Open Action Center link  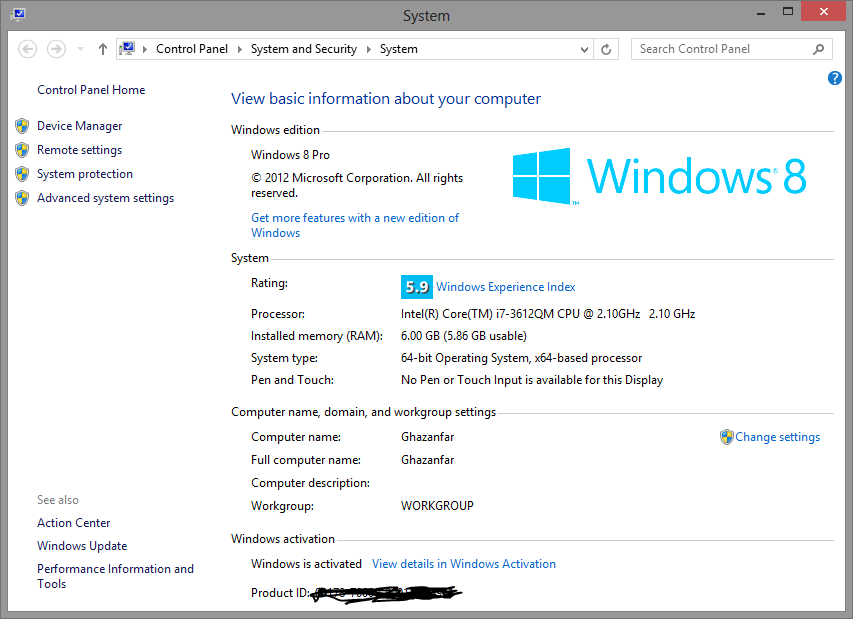pos(73,523)
